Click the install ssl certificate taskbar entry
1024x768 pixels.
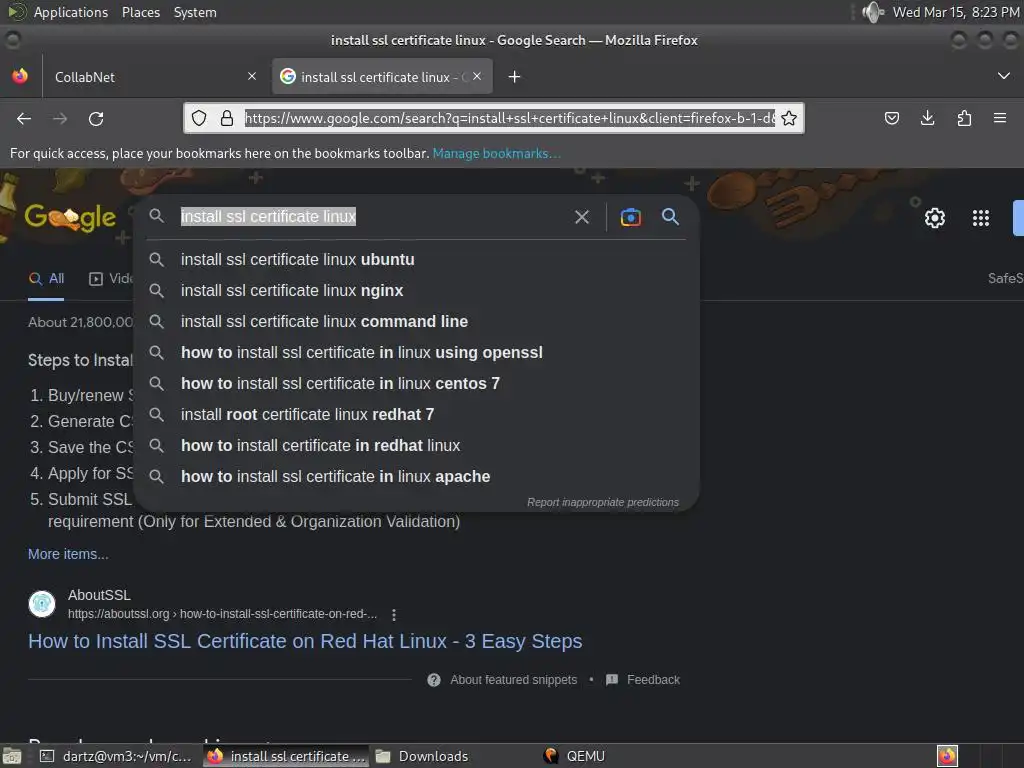tap(286, 756)
